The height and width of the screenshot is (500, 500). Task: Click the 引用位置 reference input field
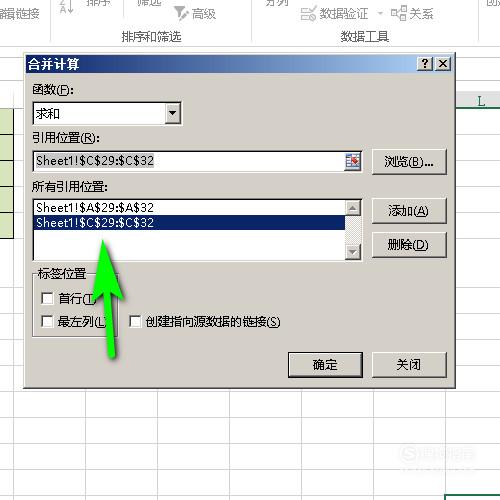click(x=189, y=162)
